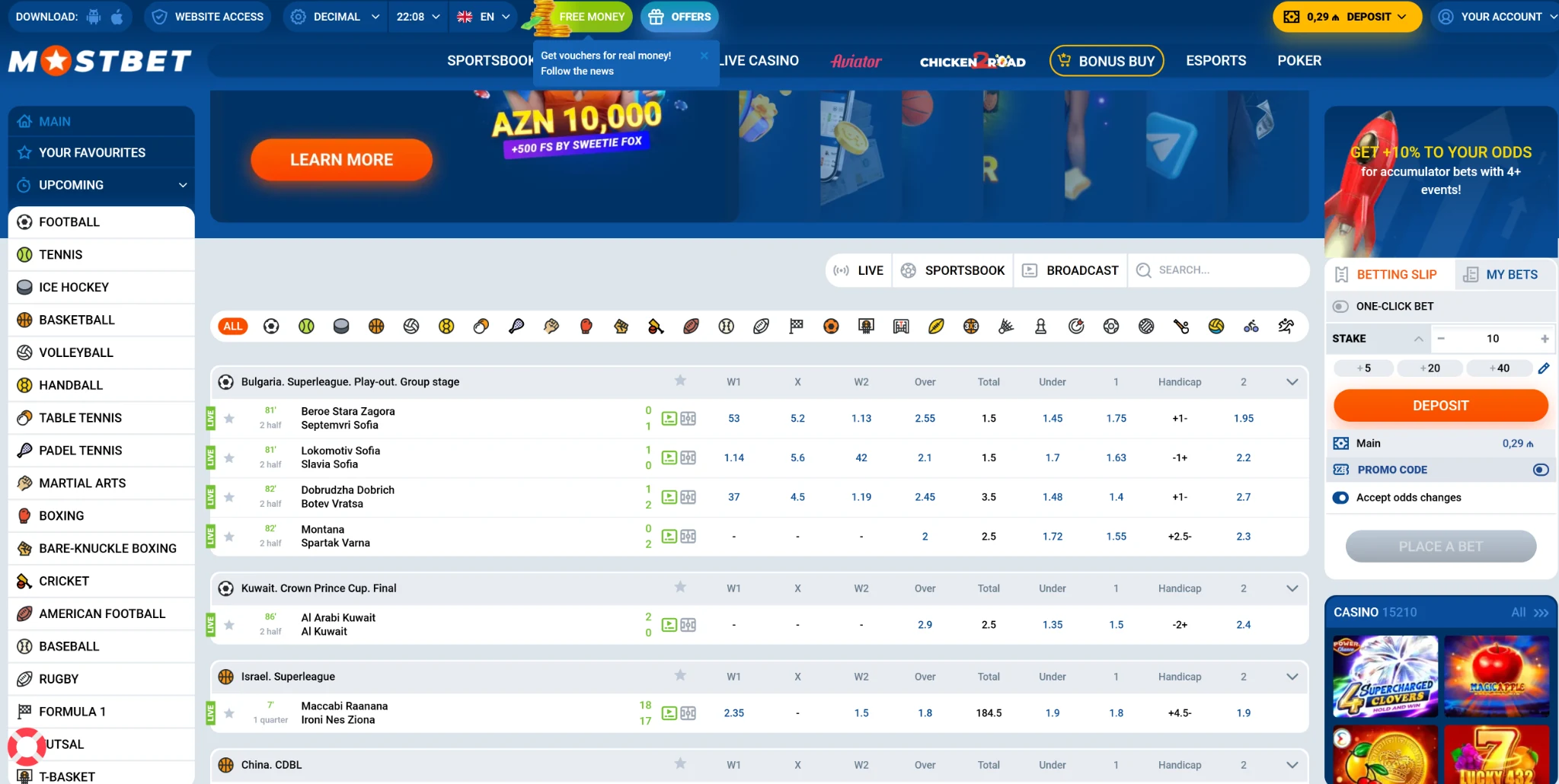
Task: Open the support lifebuoy chat icon
Action: tap(27, 747)
